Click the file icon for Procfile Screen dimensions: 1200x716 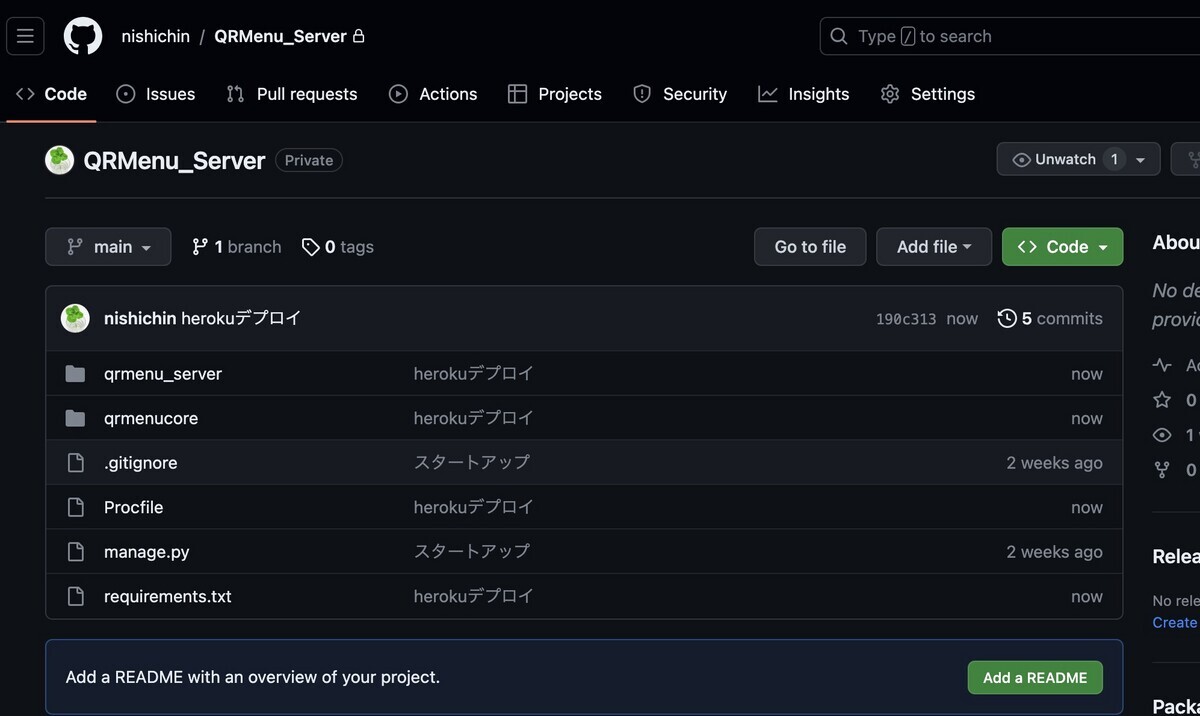(75, 507)
